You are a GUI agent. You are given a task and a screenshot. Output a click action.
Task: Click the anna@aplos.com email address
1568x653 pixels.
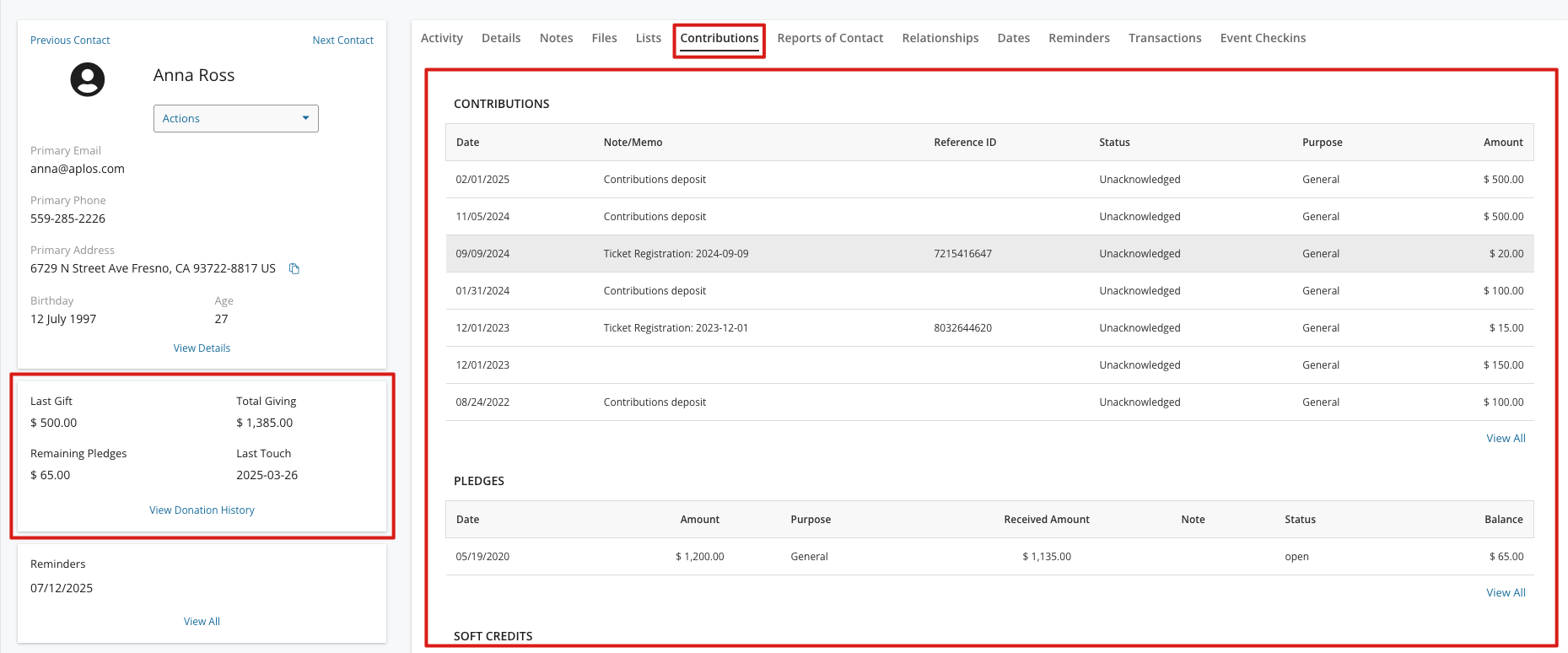pos(78,169)
